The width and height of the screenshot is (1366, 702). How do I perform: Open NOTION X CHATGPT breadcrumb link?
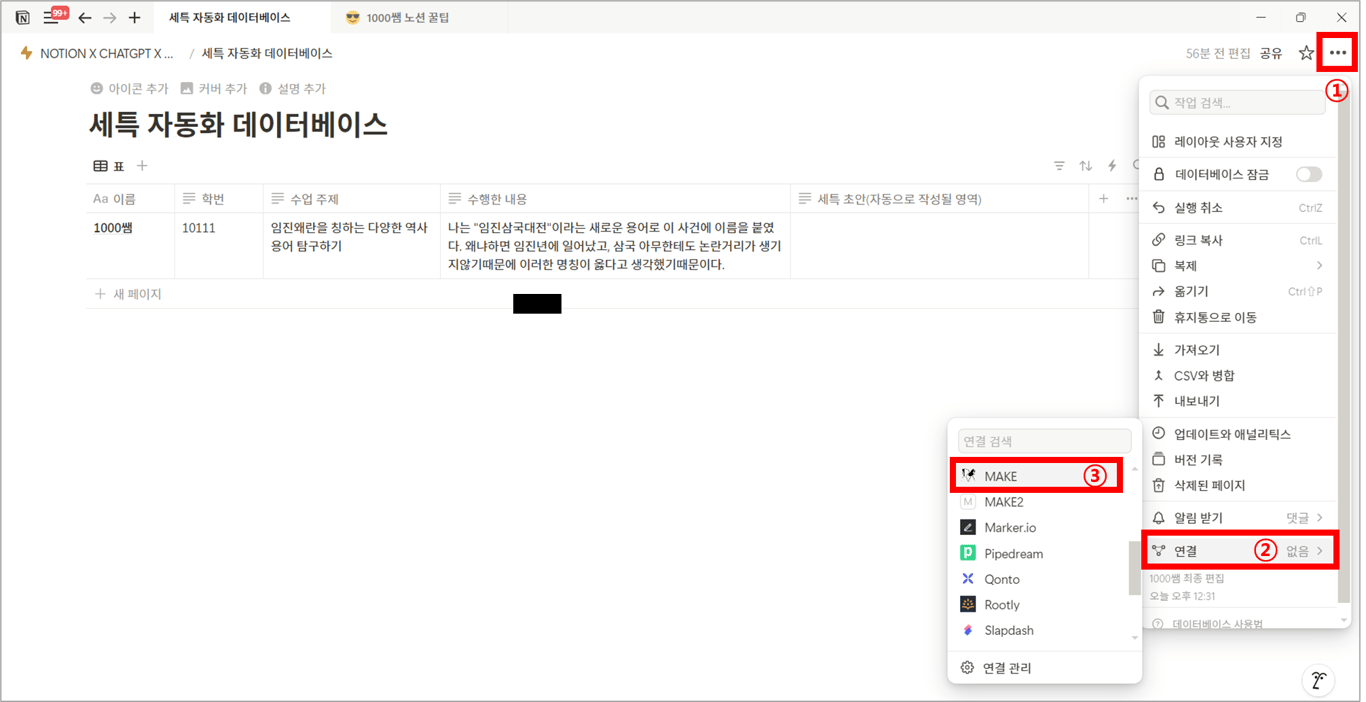pos(97,53)
